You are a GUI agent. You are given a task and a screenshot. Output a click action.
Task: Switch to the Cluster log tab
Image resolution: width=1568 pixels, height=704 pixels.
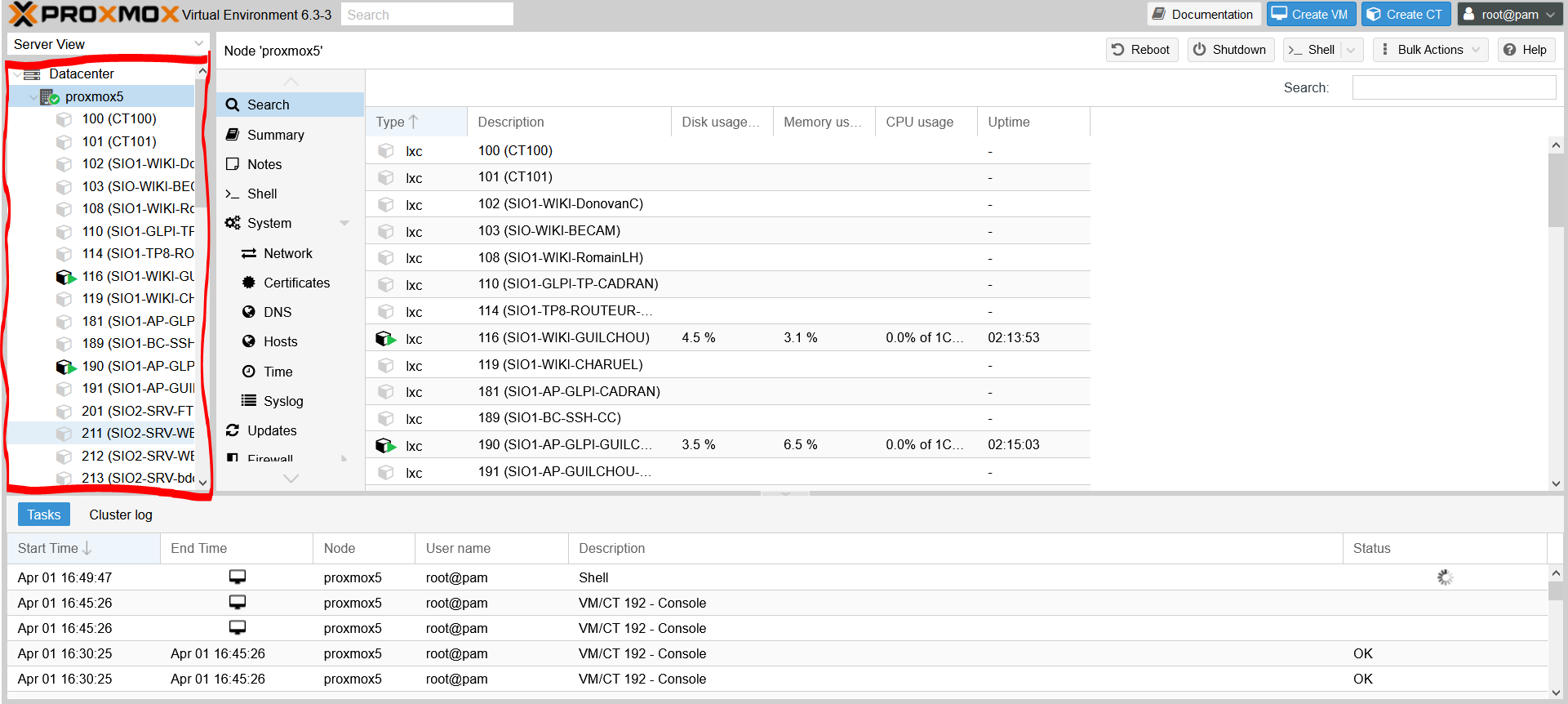(121, 515)
